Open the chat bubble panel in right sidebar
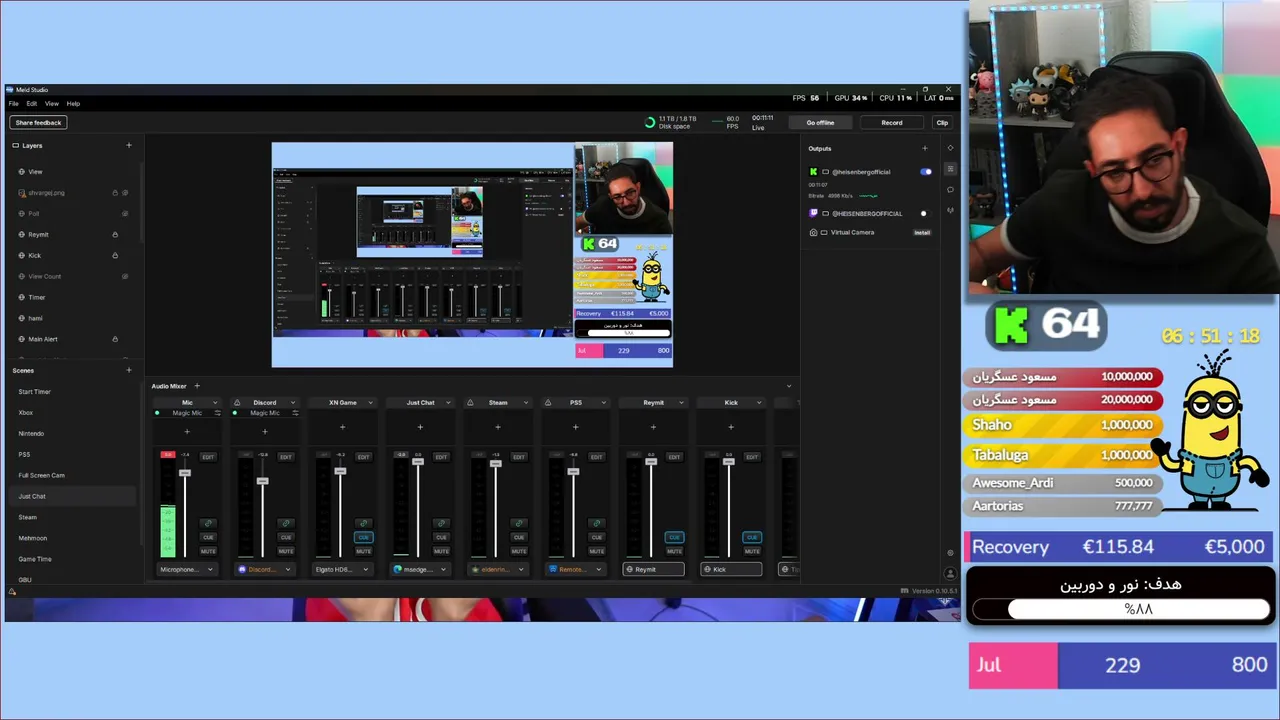Viewport: 1280px width, 720px height. pos(950,190)
